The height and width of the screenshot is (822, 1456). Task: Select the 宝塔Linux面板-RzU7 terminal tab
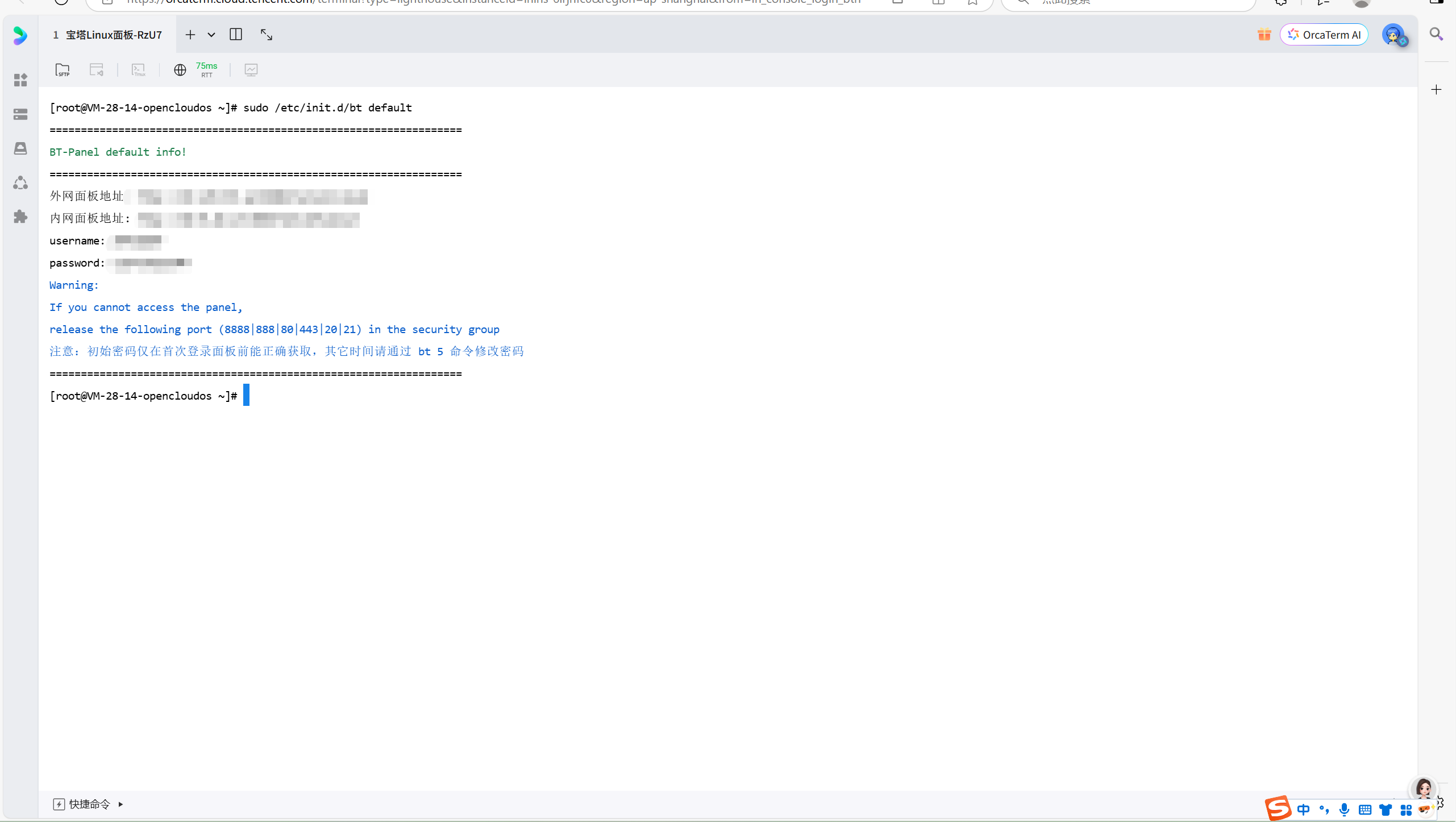click(108, 35)
